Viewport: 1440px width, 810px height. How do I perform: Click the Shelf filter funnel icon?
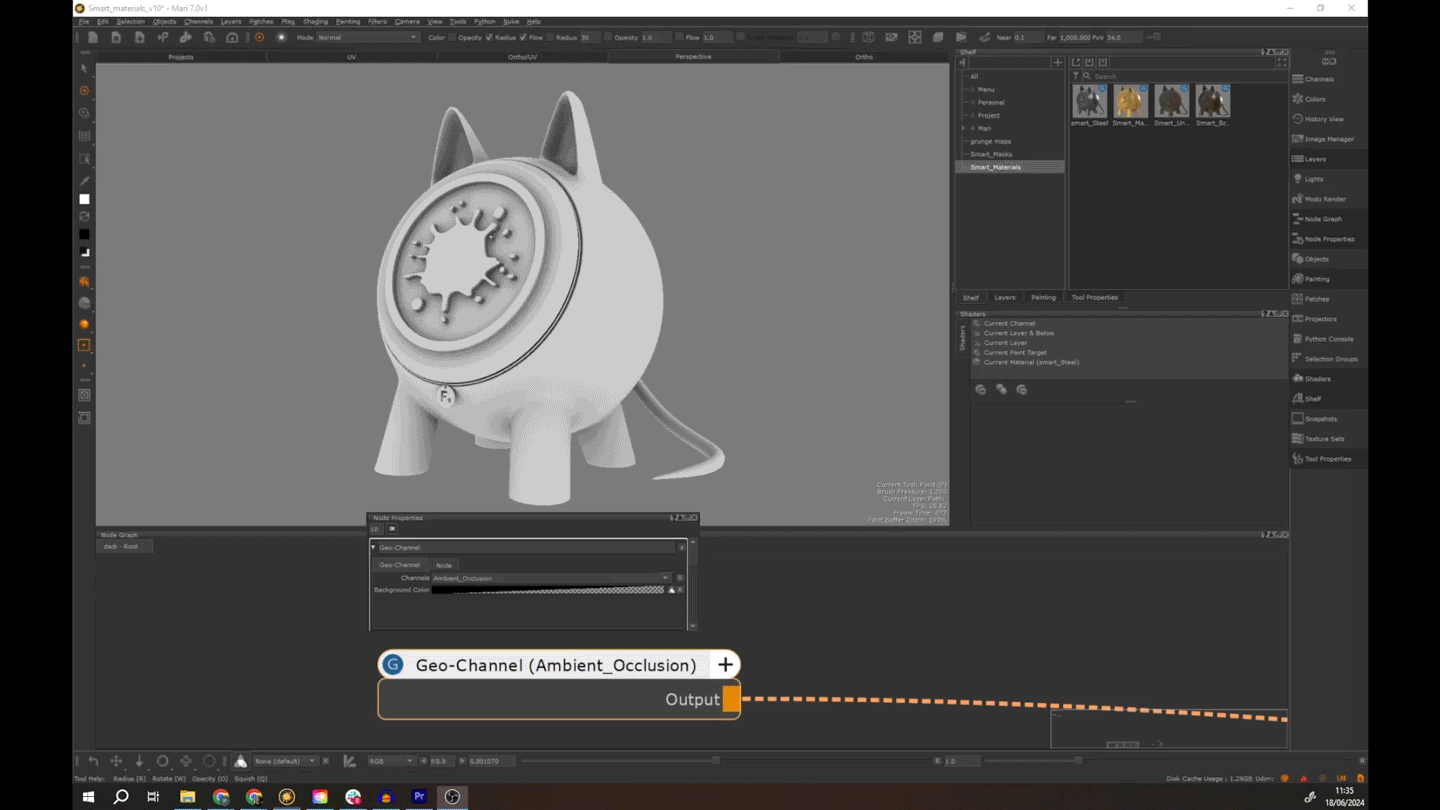coord(1076,76)
